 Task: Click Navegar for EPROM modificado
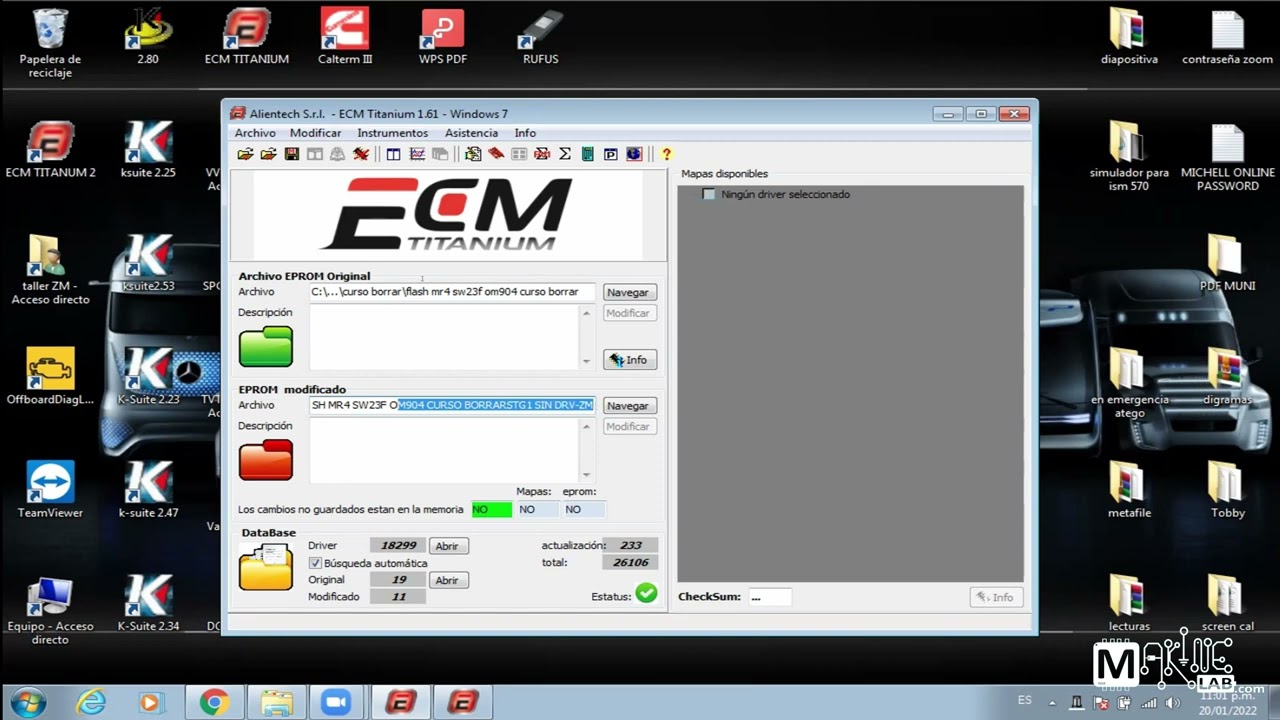coord(629,405)
